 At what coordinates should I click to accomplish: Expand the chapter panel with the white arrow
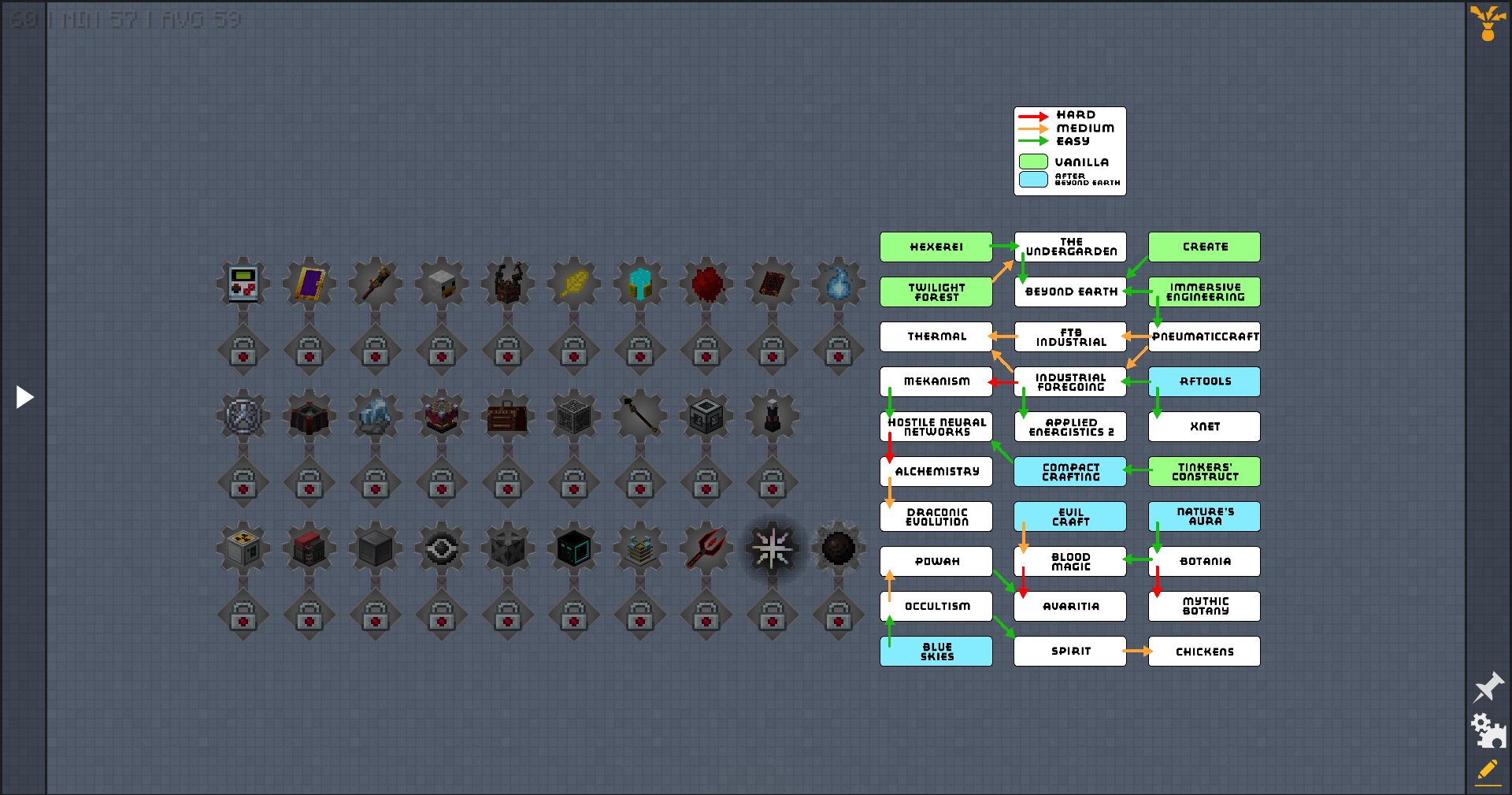[24, 396]
